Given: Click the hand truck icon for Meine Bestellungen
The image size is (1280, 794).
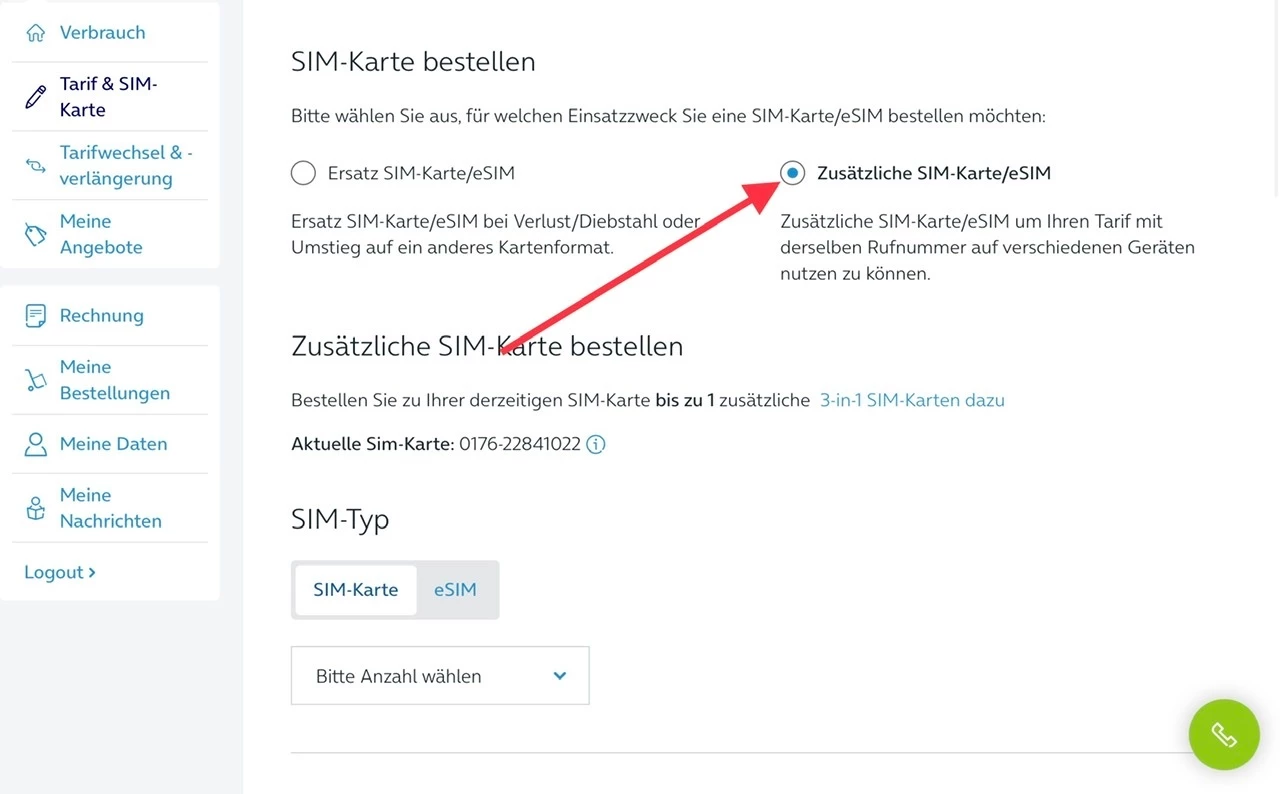Looking at the screenshot, I should [36, 380].
